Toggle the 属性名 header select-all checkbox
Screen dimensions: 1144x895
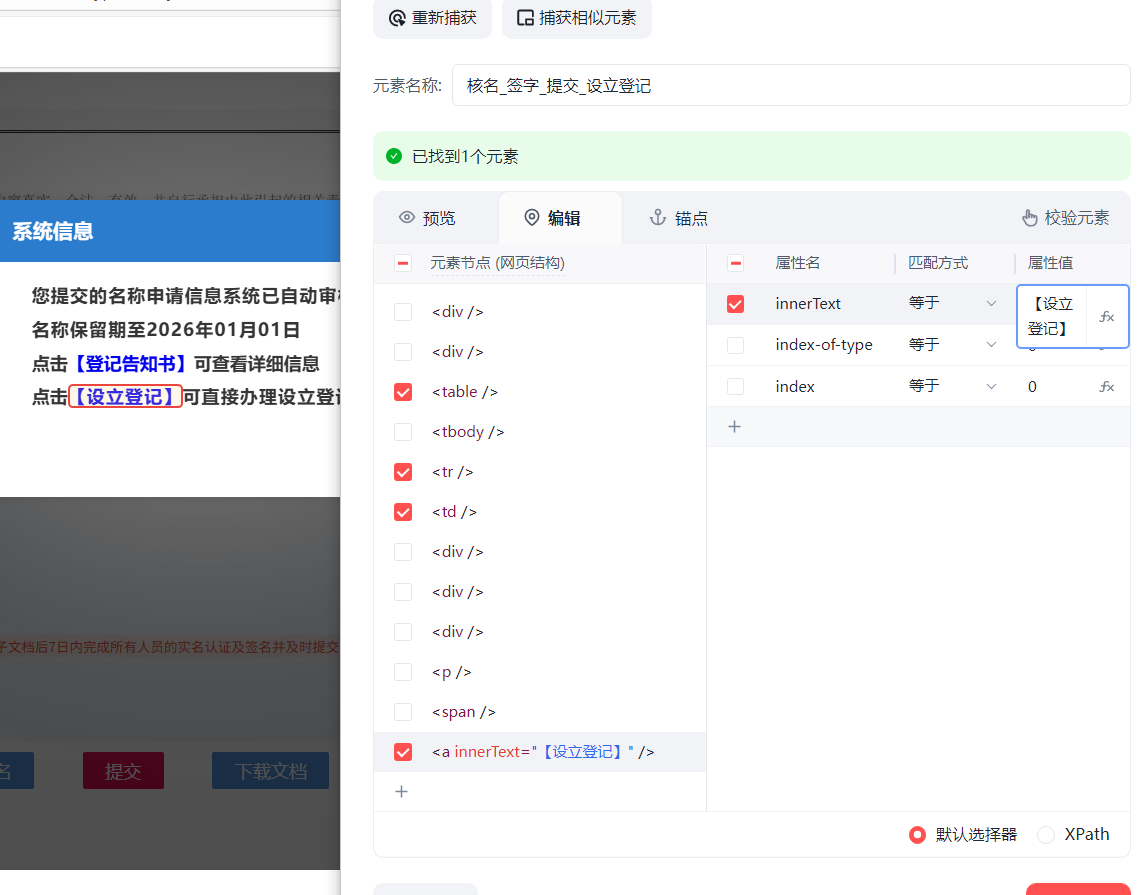click(x=735, y=263)
